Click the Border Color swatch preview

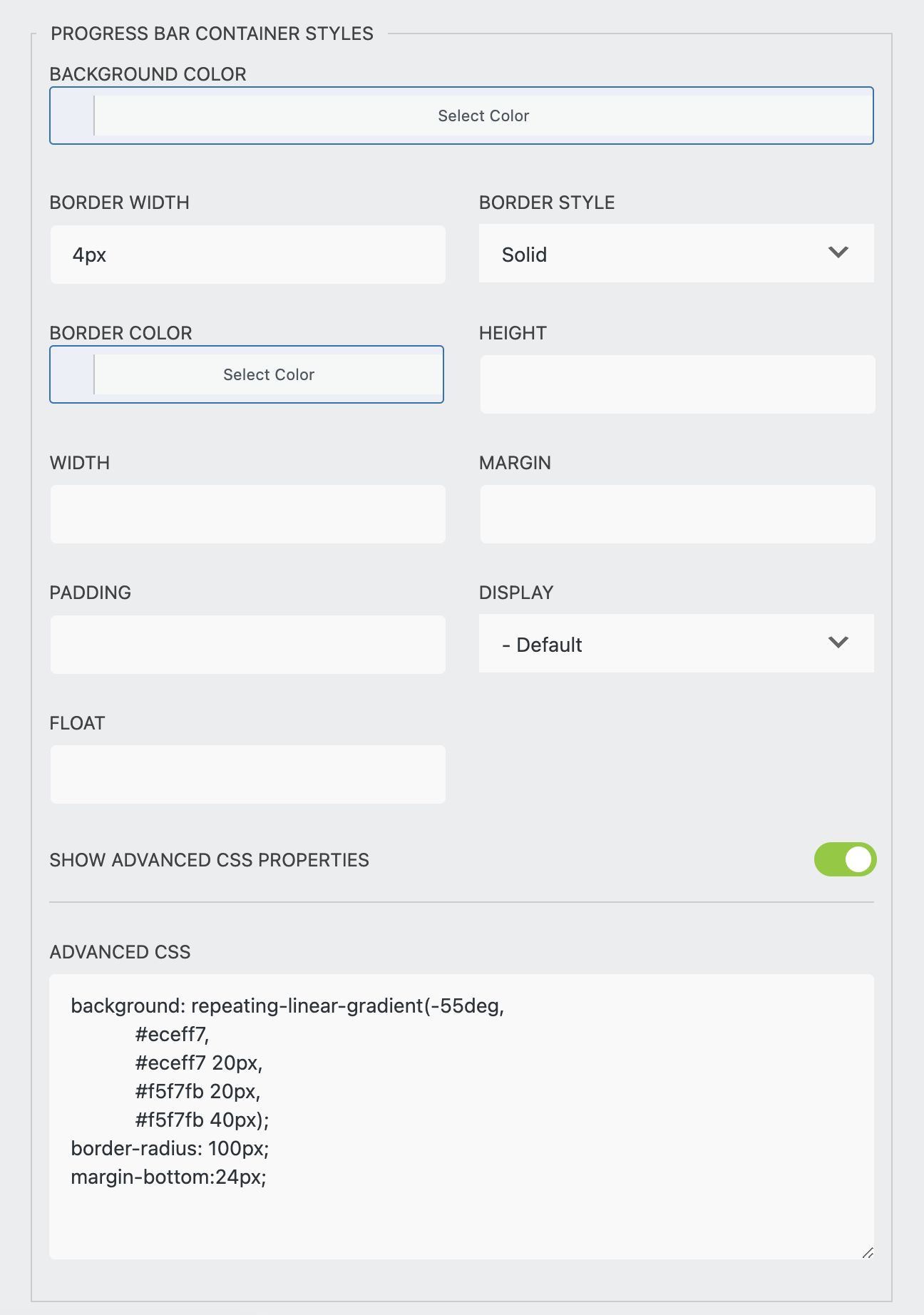tap(72, 374)
